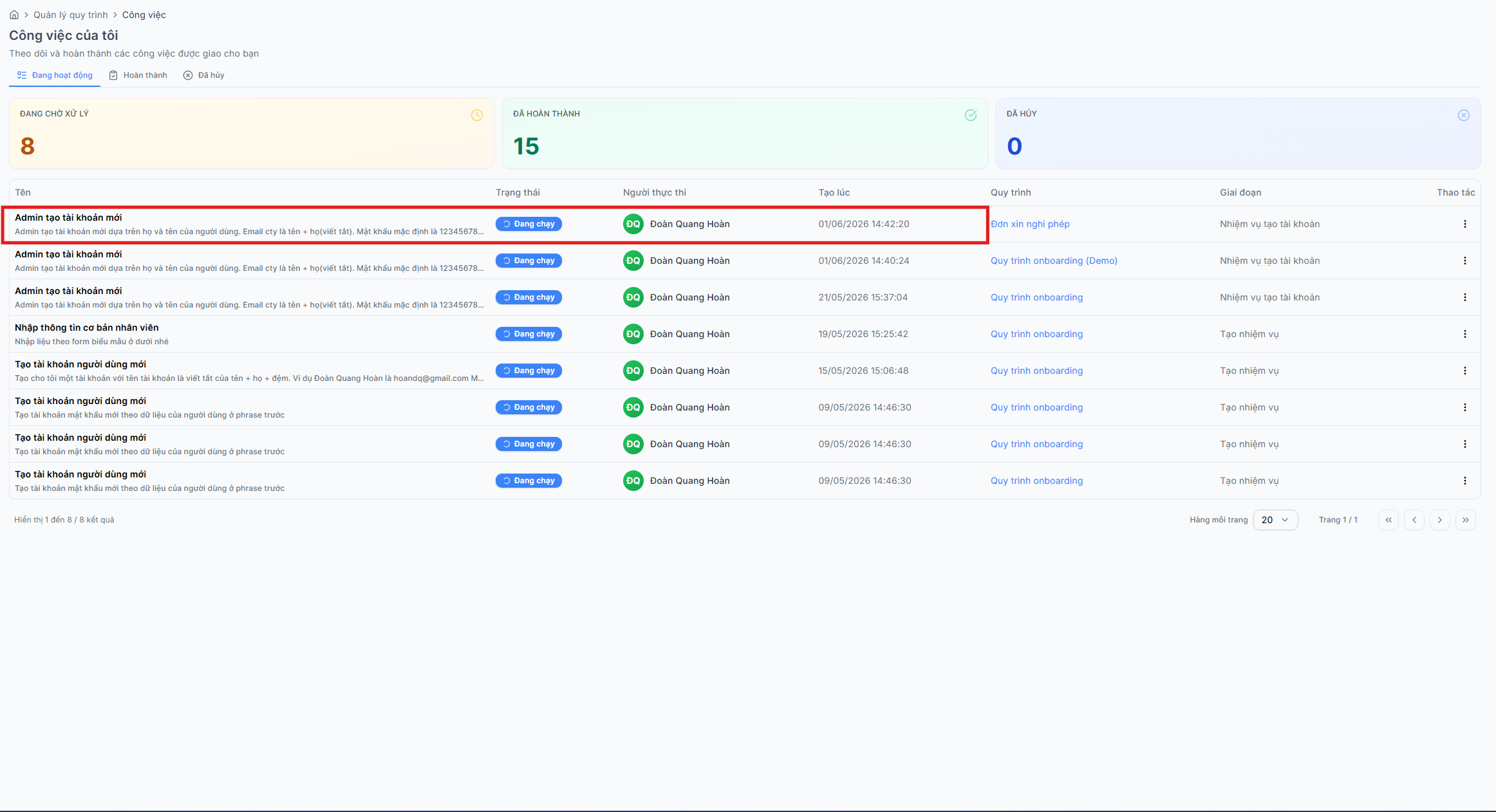Open Quy trình onboarding link dated 21/05/2026
1496x812 pixels.
(1036, 297)
